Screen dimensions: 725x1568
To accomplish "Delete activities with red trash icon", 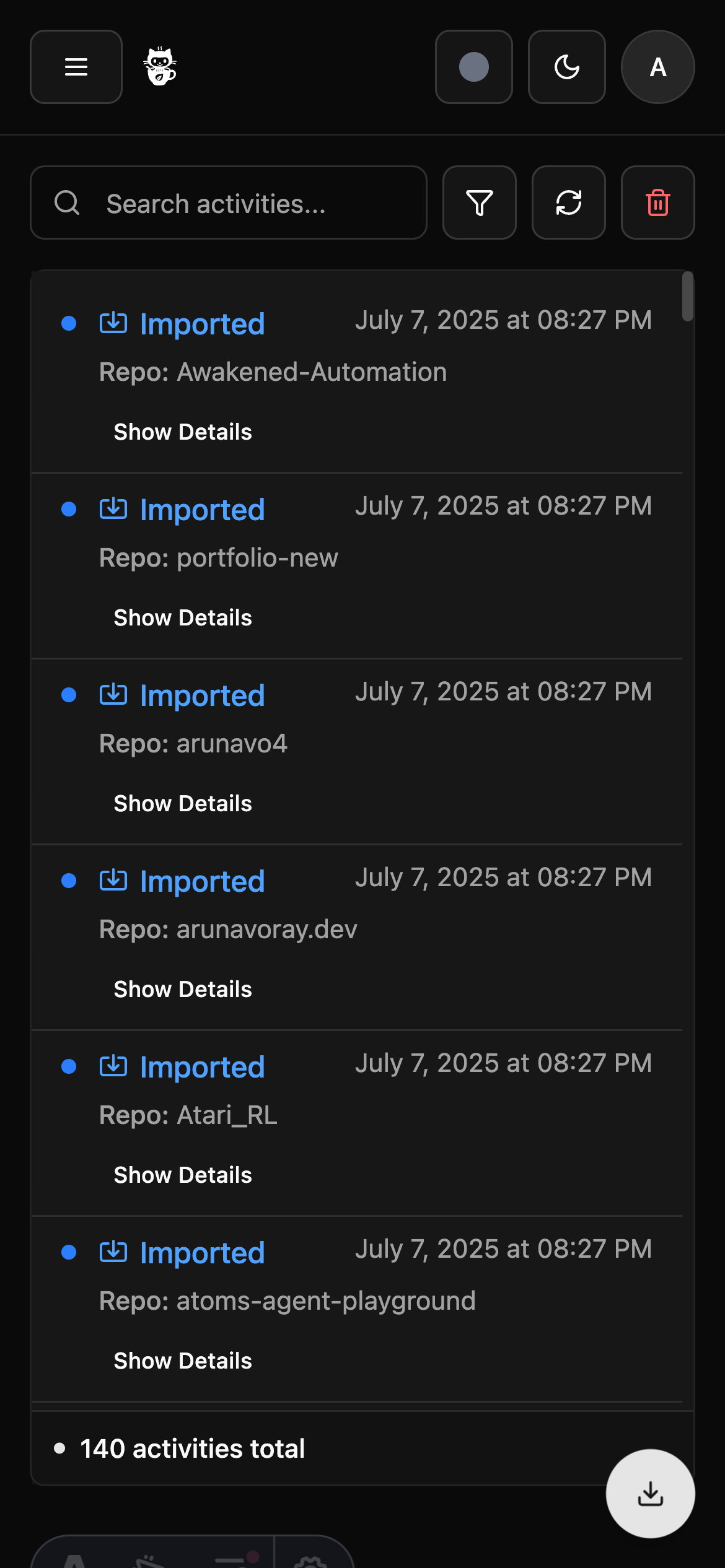I will coord(658,203).
